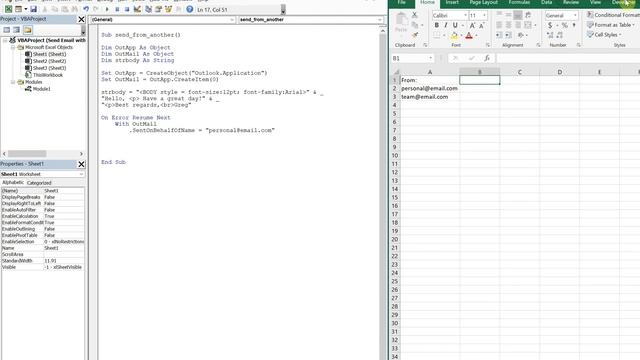
Task: Run the macro with the play icon
Action: (x=107, y=9)
